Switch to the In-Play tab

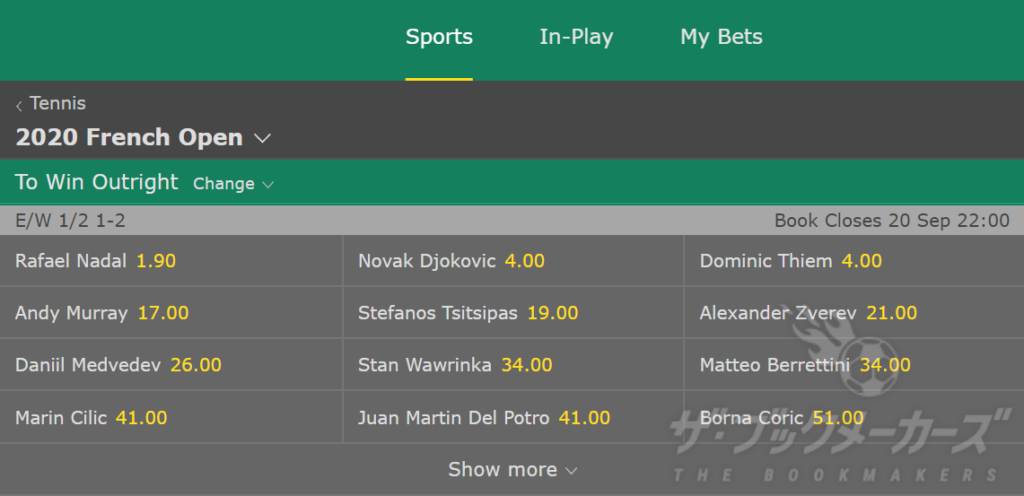[x=576, y=37]
